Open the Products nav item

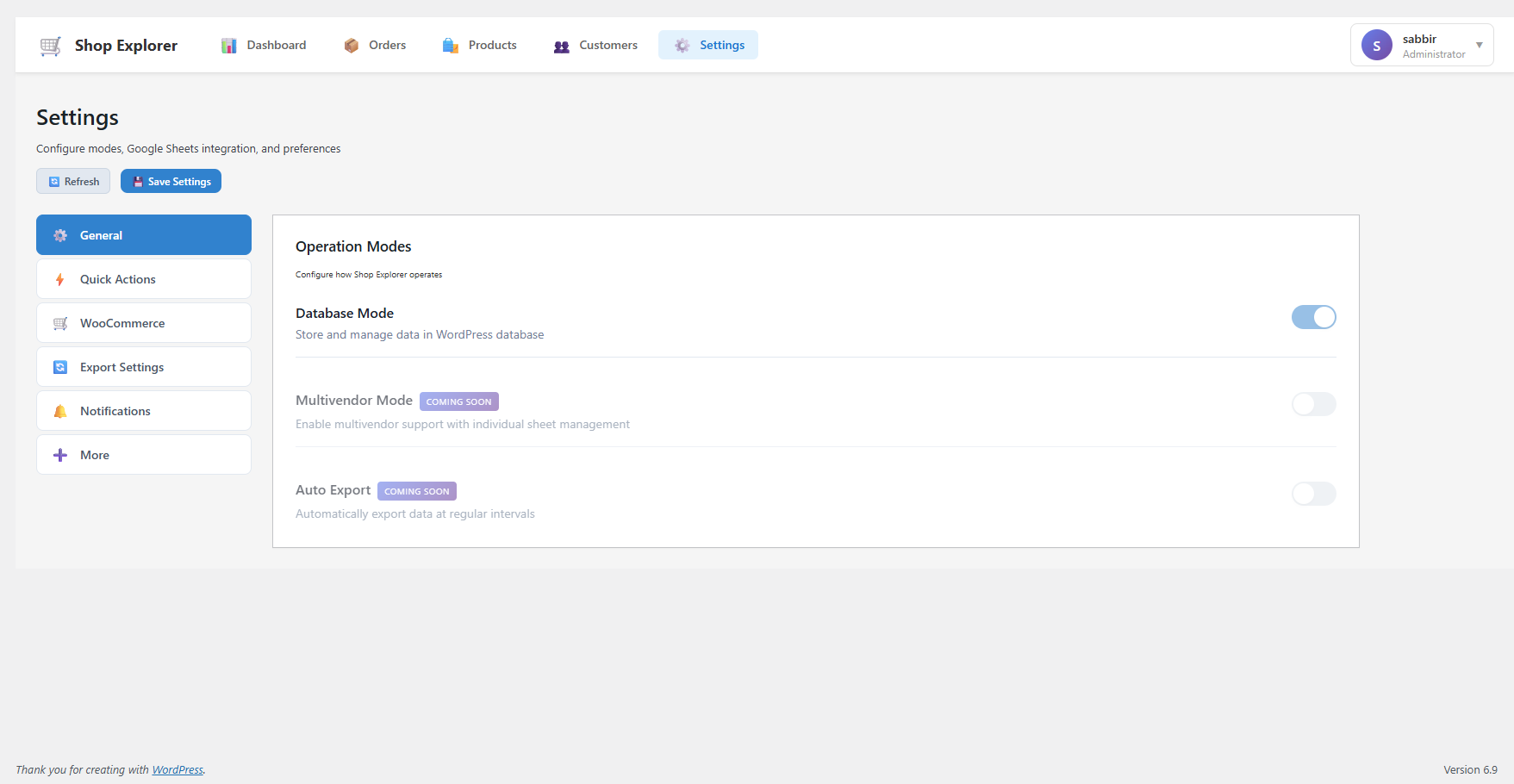[479, 45]
